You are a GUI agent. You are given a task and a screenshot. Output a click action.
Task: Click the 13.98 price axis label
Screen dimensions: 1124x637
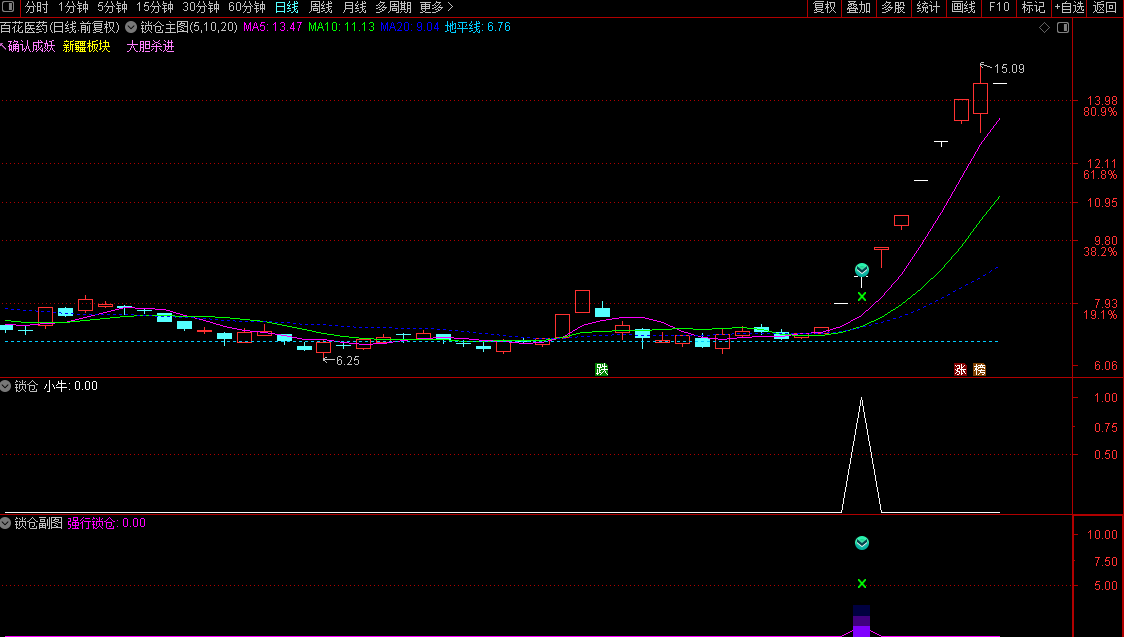(1102, 101)
